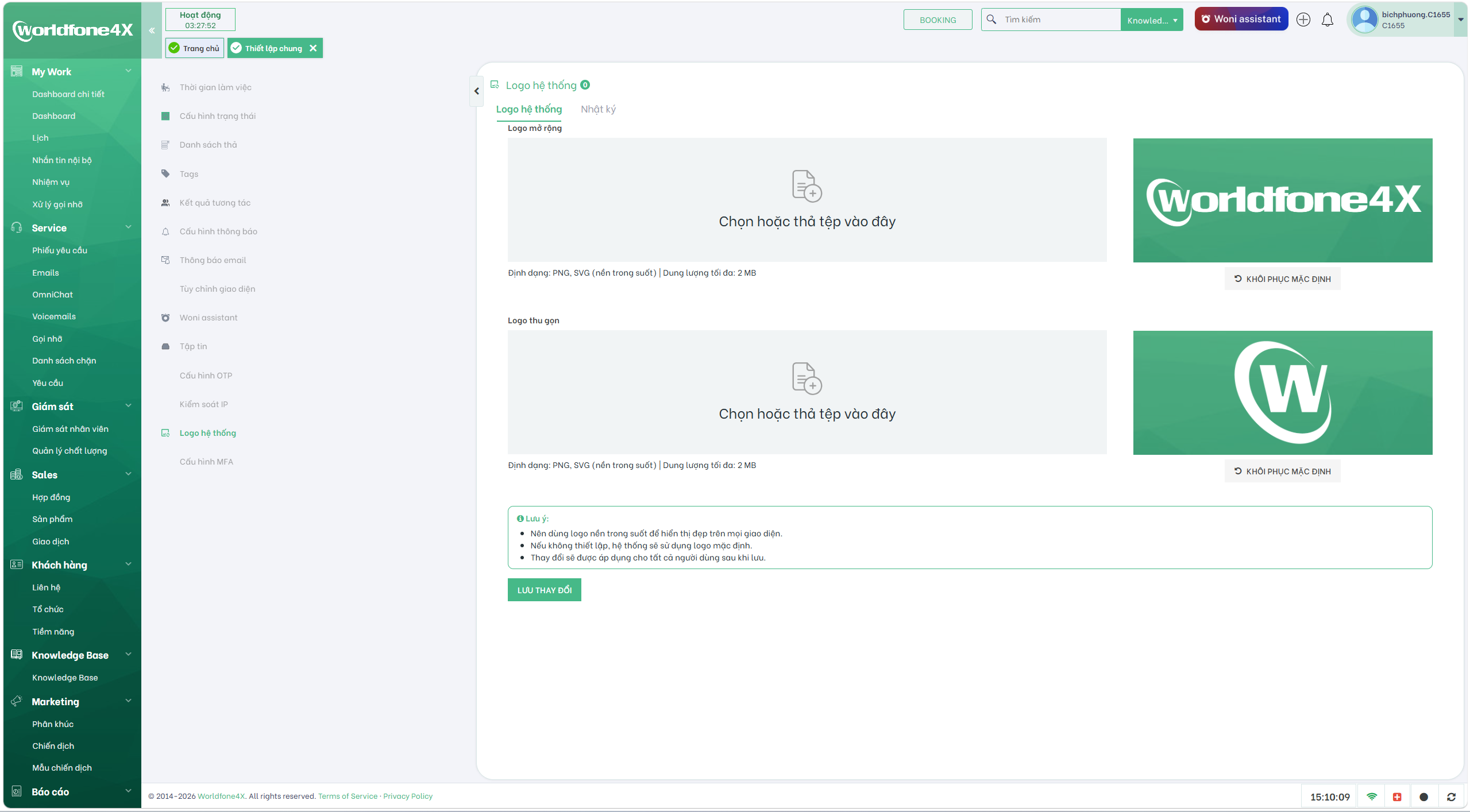Click the LƯU THAY ĐỔI button
This screenshot has width=1470, height=812.
point(545,590)
